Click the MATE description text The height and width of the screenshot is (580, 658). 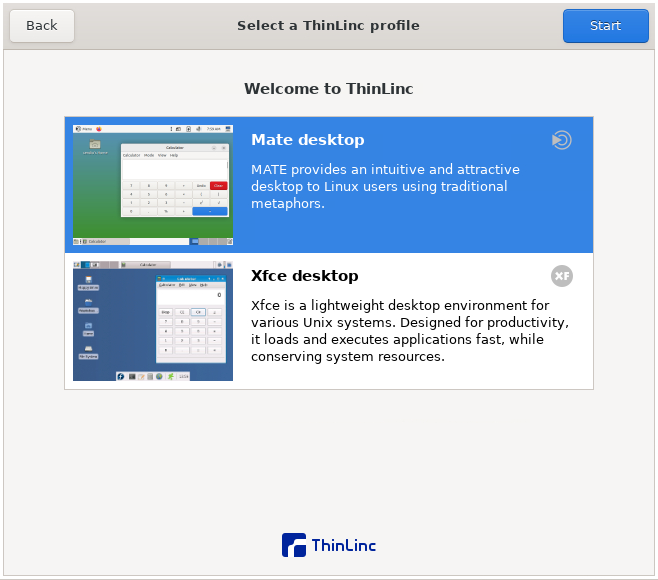pyautogui.click(x=385, y=186)
